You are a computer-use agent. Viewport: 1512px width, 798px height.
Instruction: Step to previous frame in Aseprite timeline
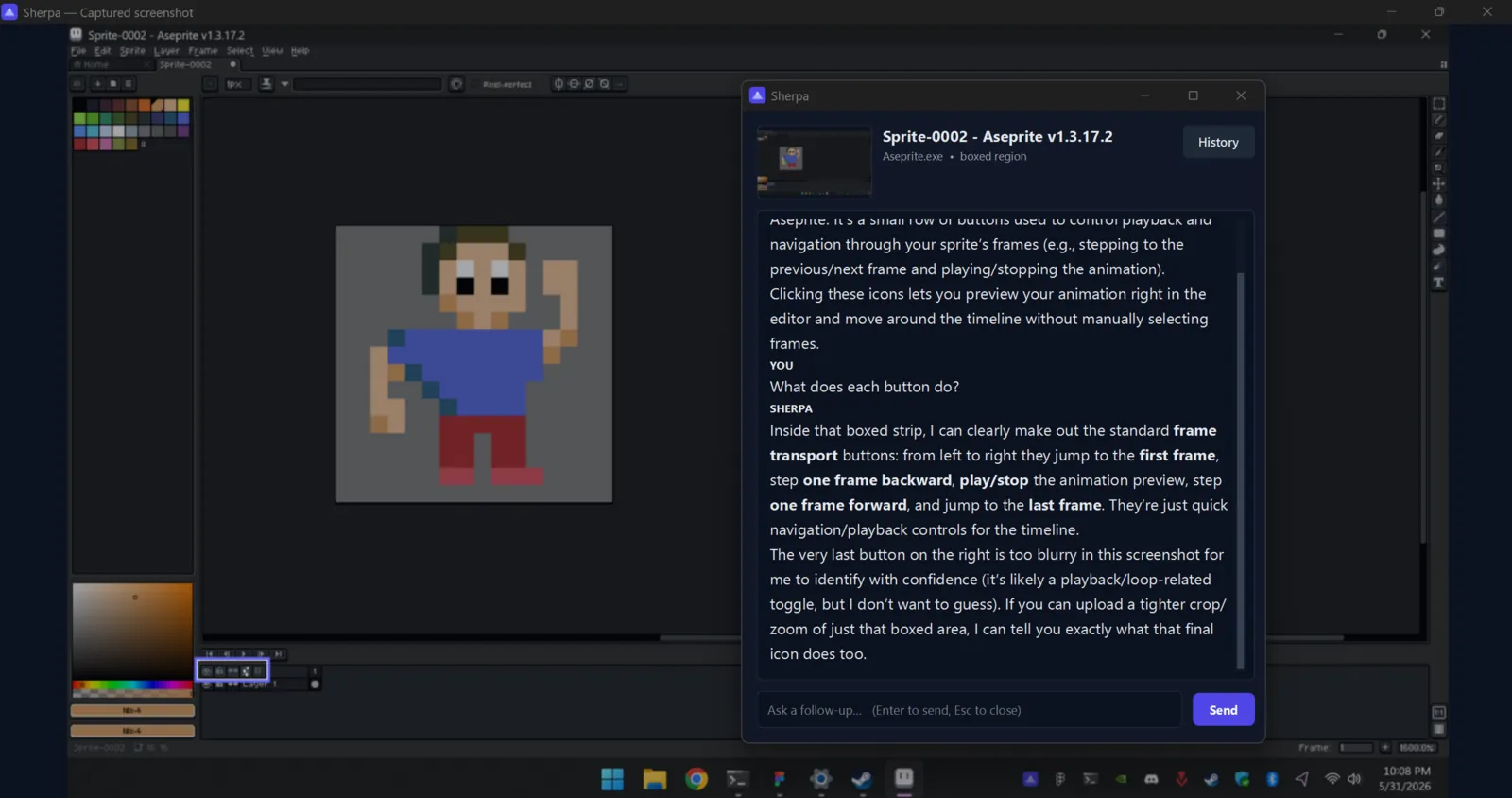[226, 654]
